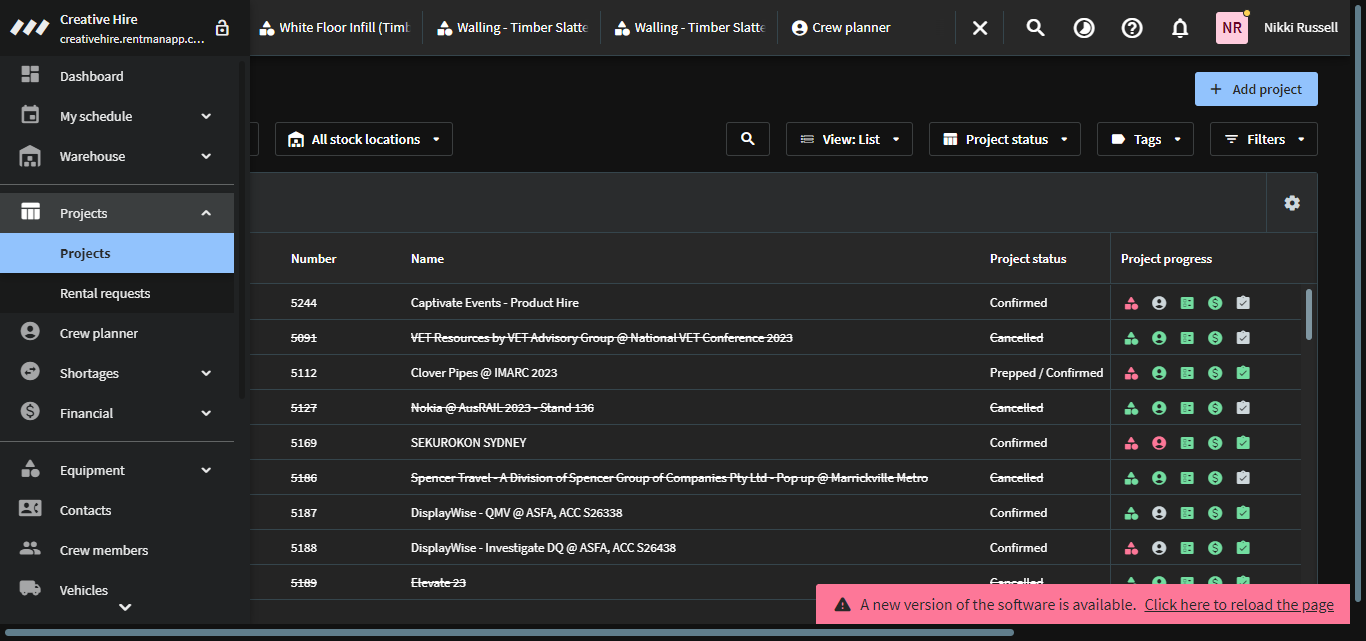This screenshot has height=641, width=1366.
Task: Open Dashboard from sidebar
Action: pyautogui.click(x=117, y=76)
